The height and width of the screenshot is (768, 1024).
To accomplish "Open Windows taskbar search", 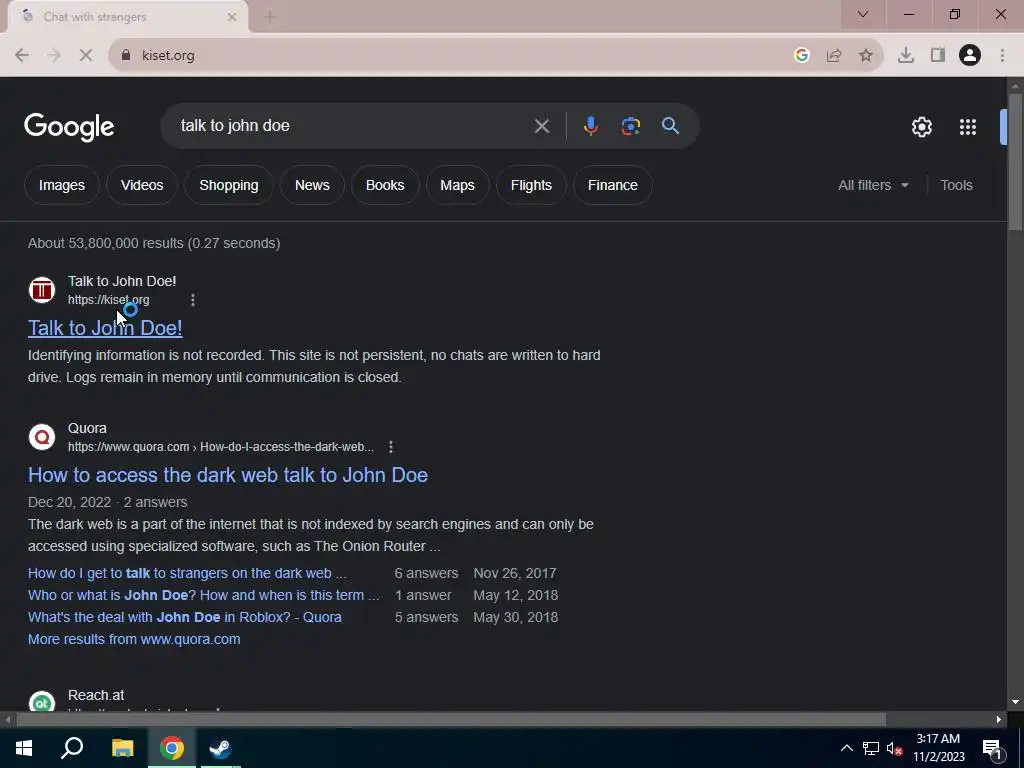I will (x=72, y=748).
